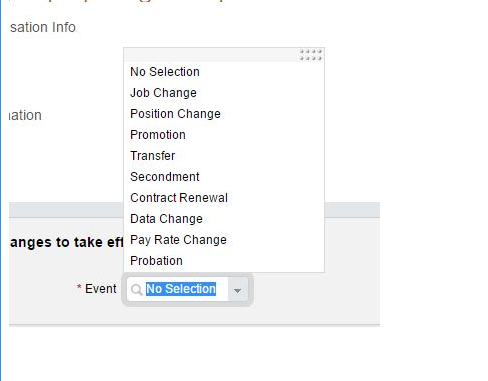The width and height of the screenshot is (488, 381).
Task: Click the dotted grip handle of dropdown list
Action: point(310,55)
